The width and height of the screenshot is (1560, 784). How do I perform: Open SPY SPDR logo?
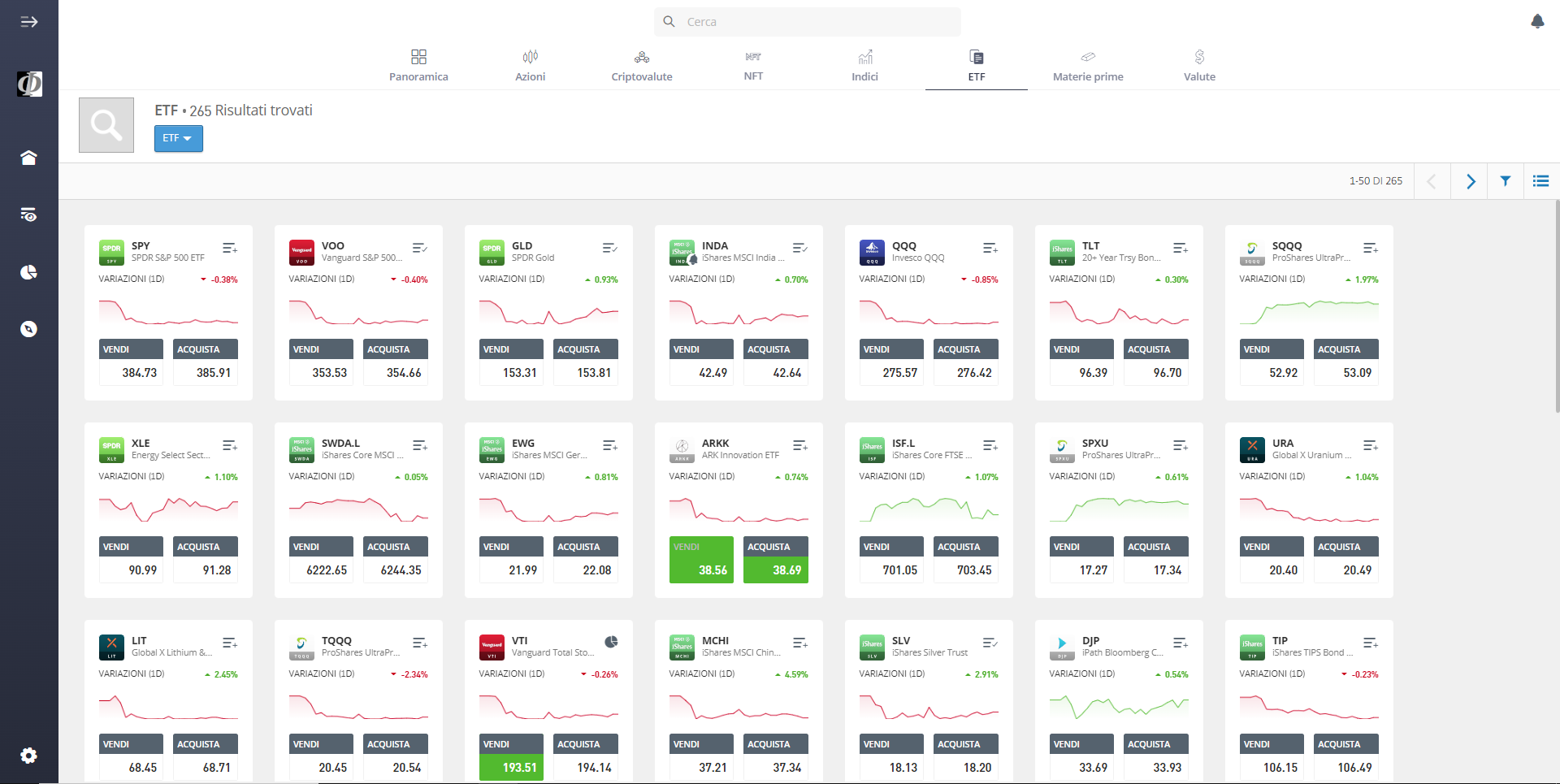click(x=111, y=253)
